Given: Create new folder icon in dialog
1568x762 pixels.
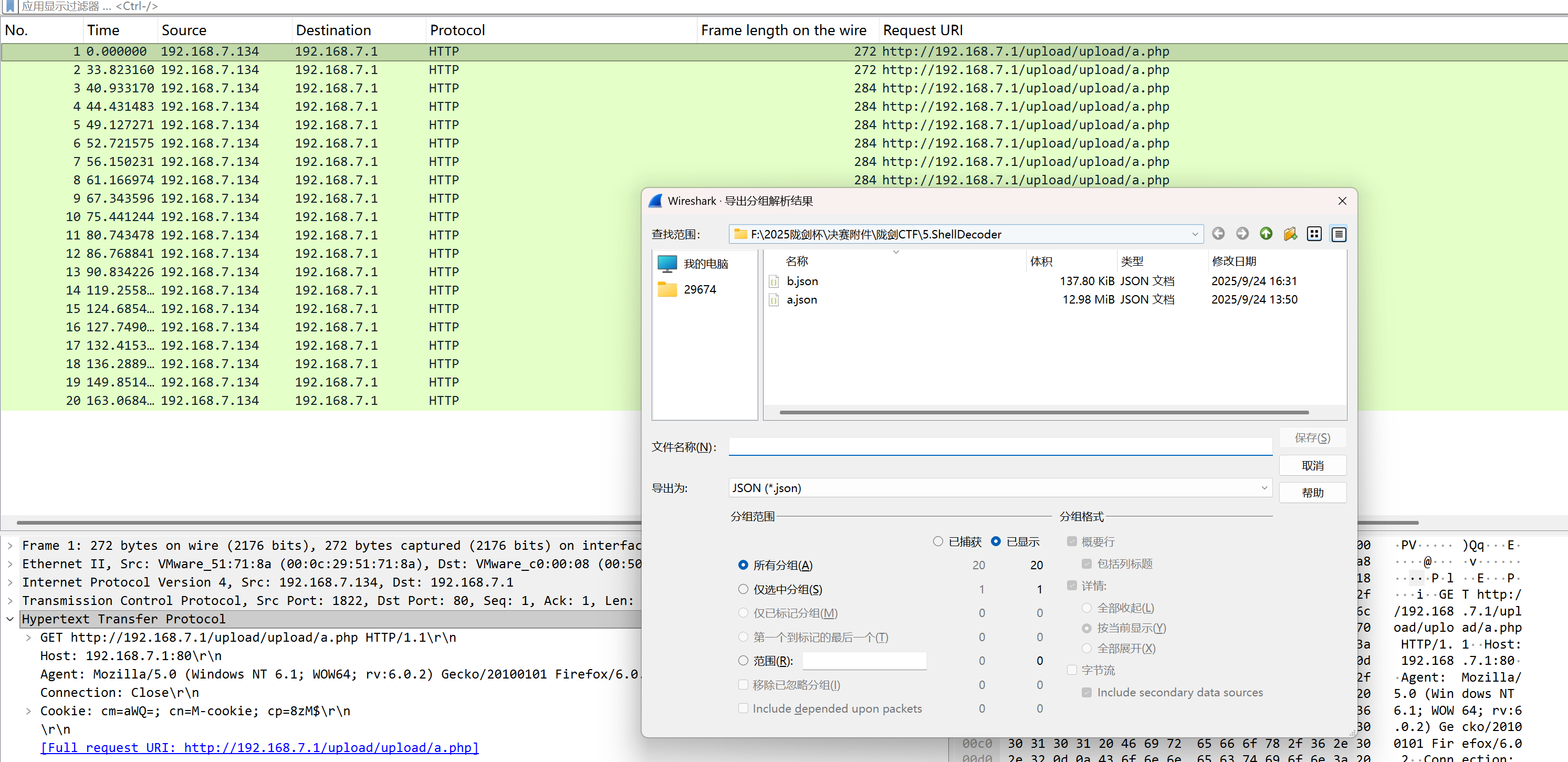Looking at the screenshot, I should coord(1290,234).
